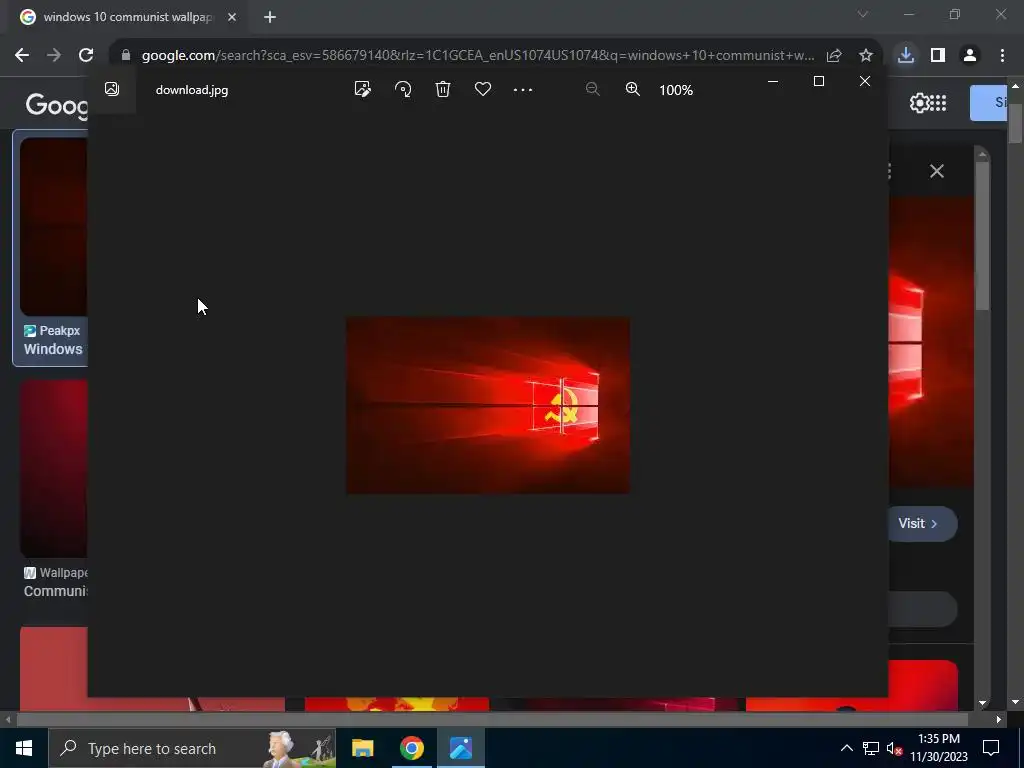Zoom in with the magnifier plus icon

(632, 89)
